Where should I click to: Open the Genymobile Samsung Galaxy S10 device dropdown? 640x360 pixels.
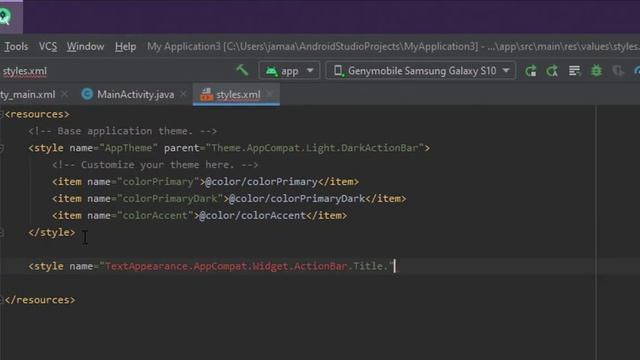[420, 71]
